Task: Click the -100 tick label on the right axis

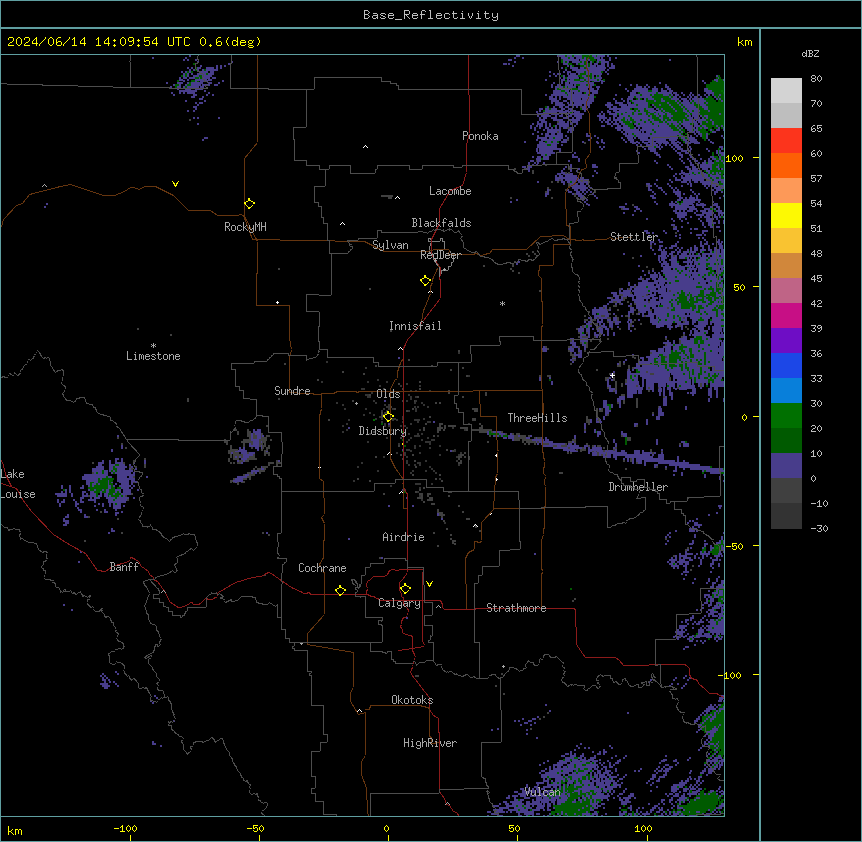Action: (731, 675)
